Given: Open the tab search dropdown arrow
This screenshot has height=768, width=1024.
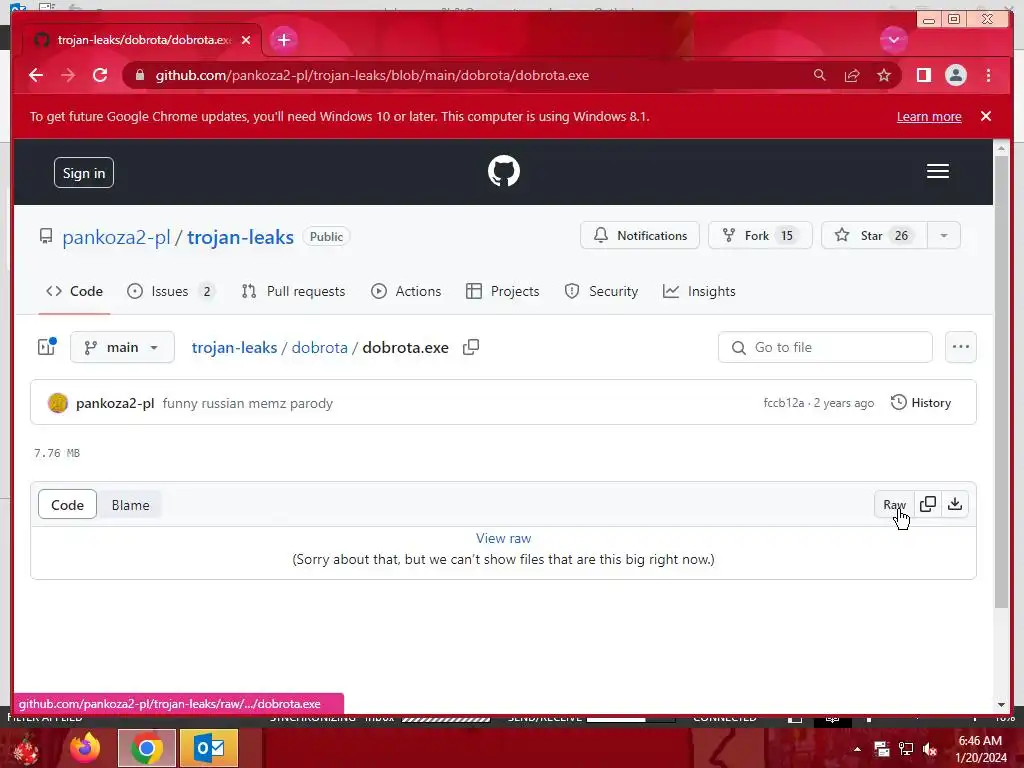Looking at the screenshot, I should pos(893,40).
